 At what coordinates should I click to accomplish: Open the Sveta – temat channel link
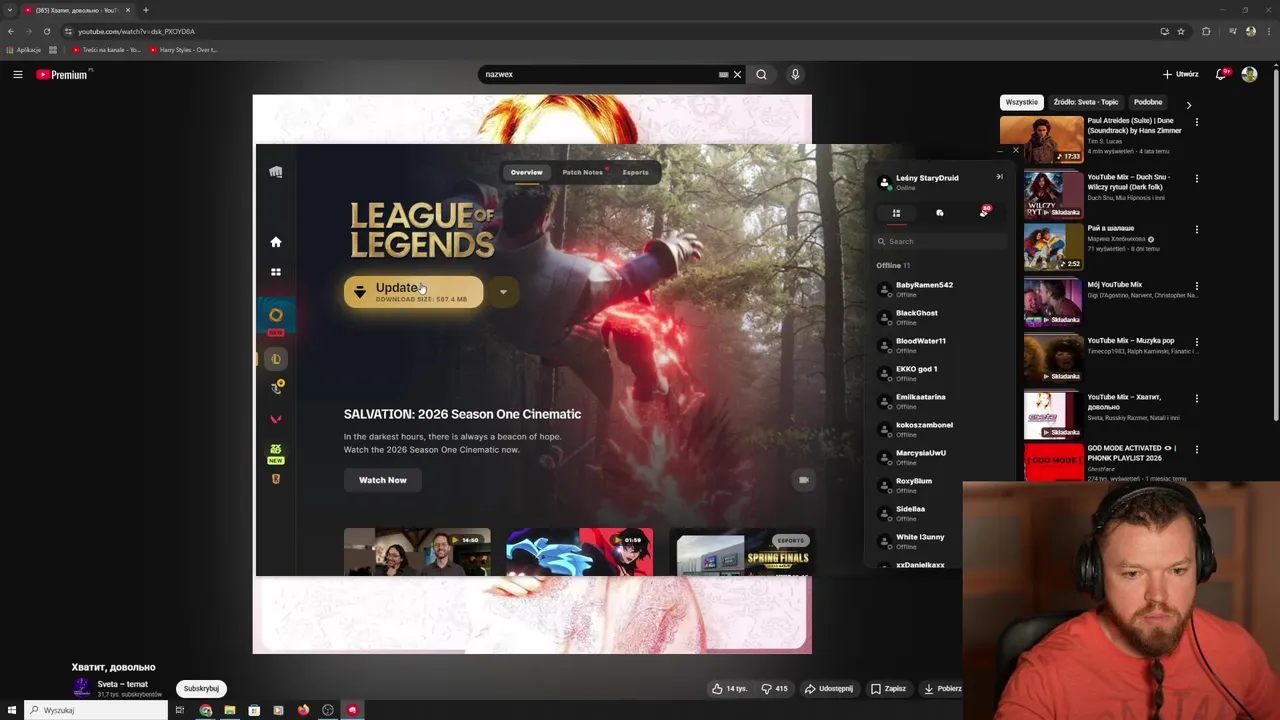(x=122, y=684)
